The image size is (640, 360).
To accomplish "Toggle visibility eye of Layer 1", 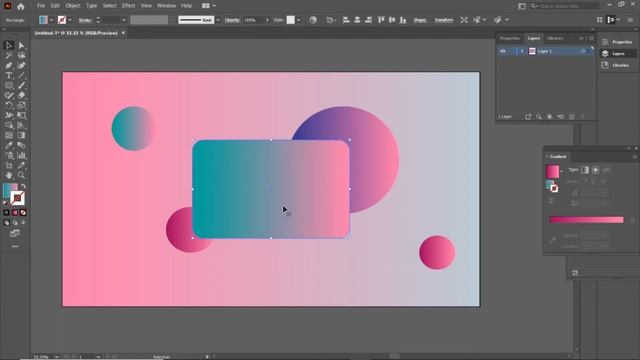I will pos(503,51).
